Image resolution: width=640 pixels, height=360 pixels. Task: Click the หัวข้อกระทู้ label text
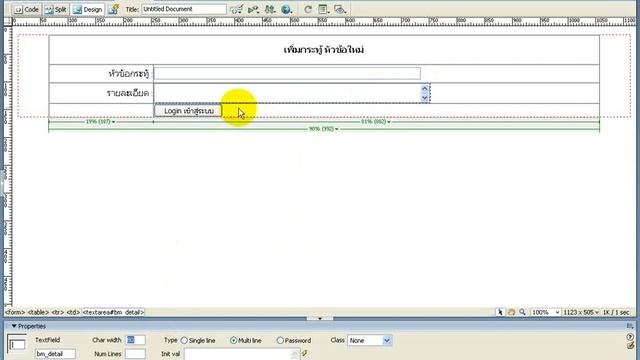(129, 74)
